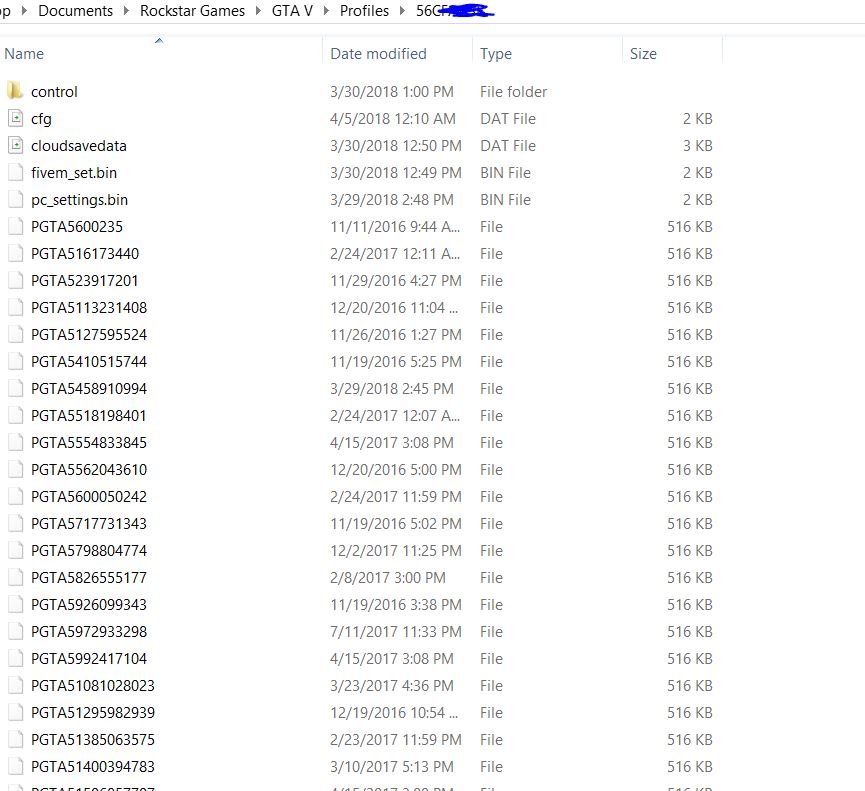Screen dimensions: 865x791
Task: Sort files by Date modified column
Action: [378, 54]
